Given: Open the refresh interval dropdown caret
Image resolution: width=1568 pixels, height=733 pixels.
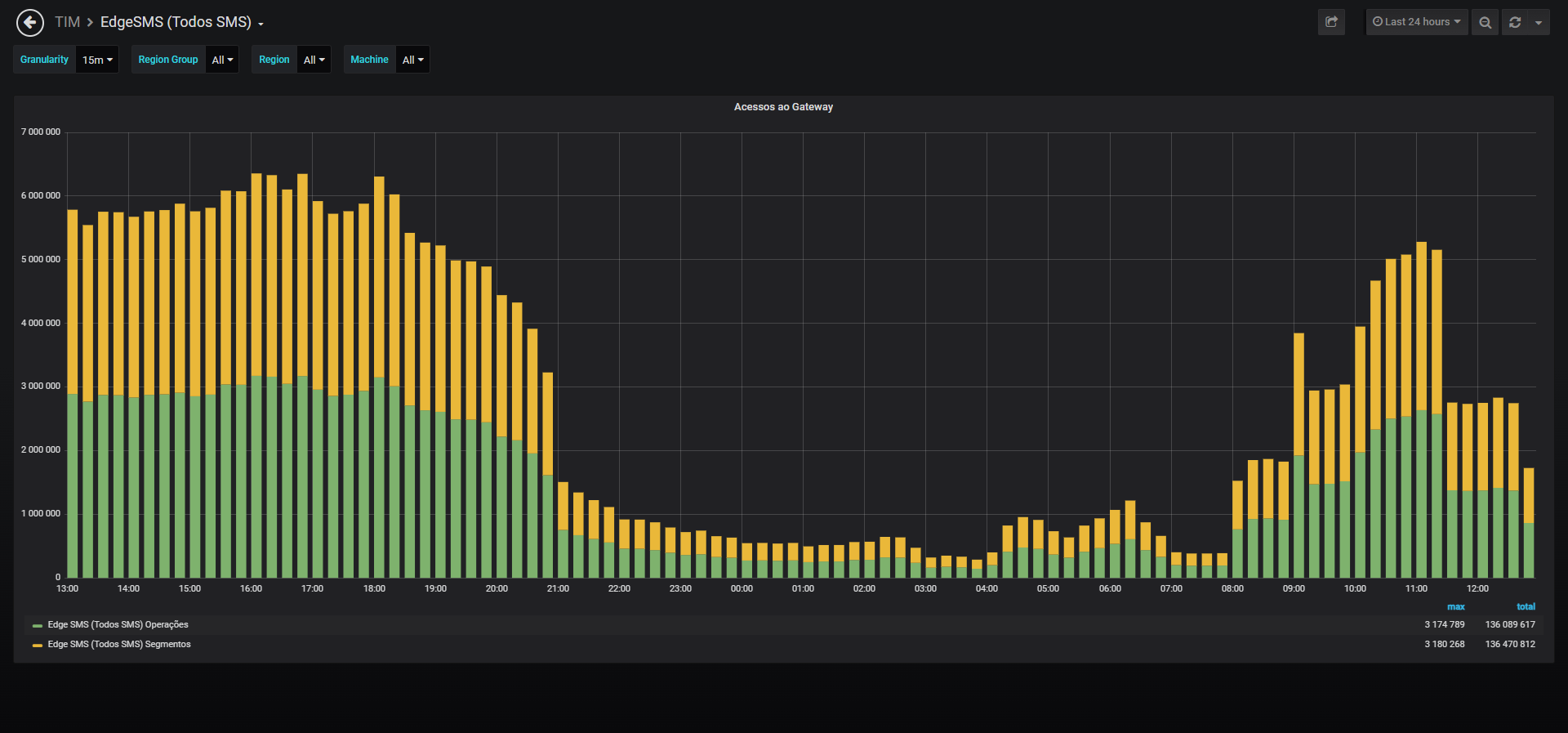Looking at the screenshot, I should pos(1539,22).
